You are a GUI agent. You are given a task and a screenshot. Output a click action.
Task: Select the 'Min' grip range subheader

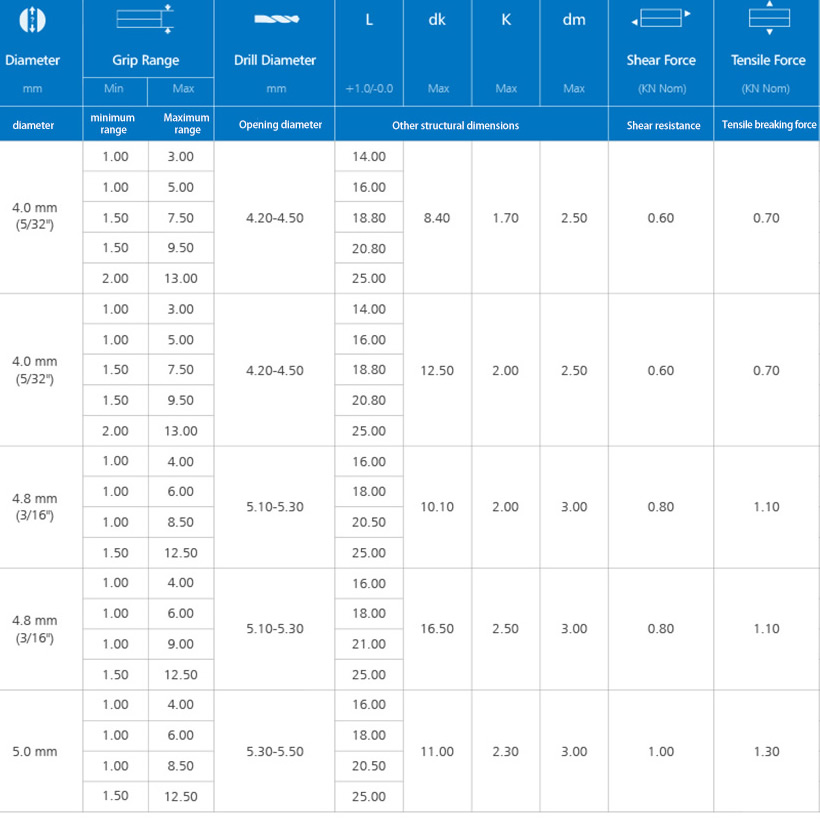coord(114,89)
